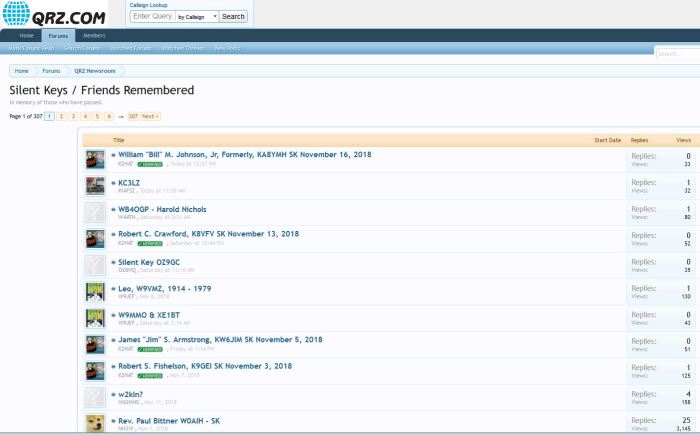Switch to the Members tab
The height and width of the screenshot is (435, 700).
[94, 35]
